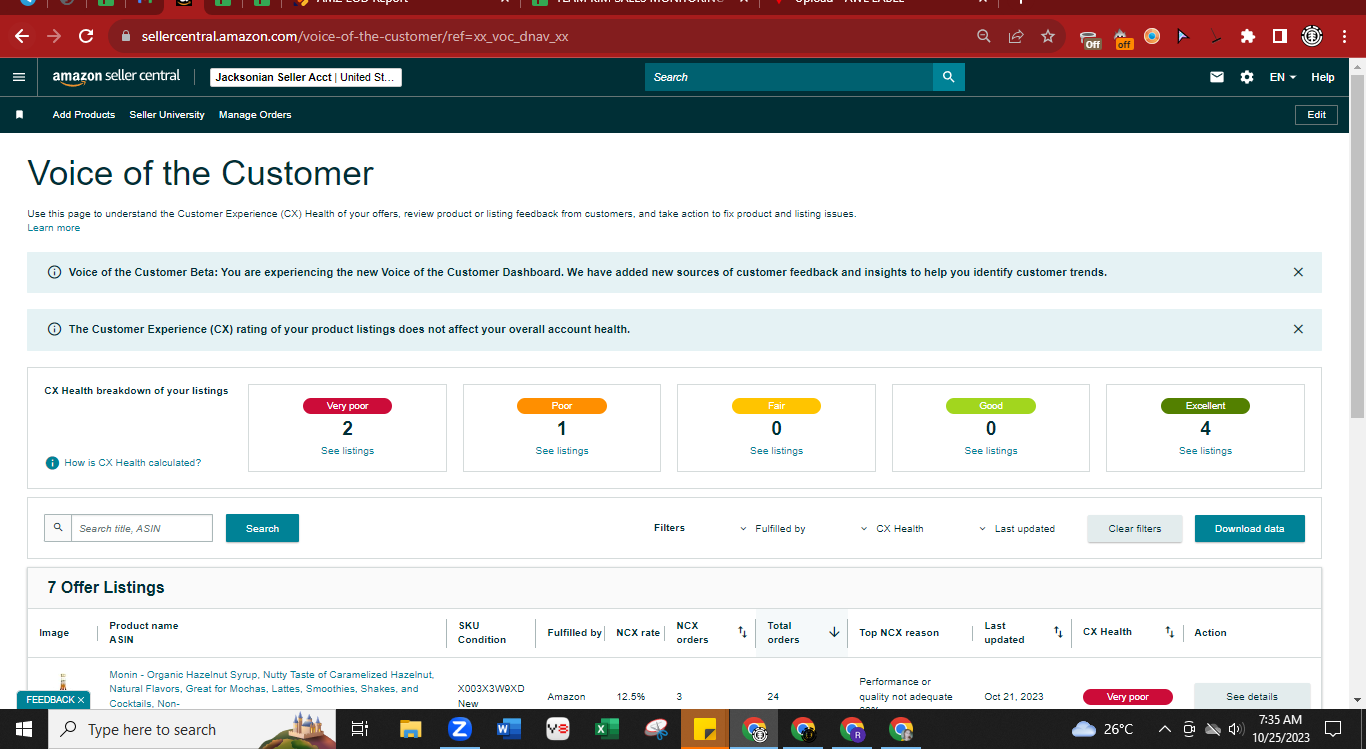Image resolution: width=1366 pixels, height=749 pixels.
Task: Click the info icon beside CX Health calculated
Action: click(52, 463)
